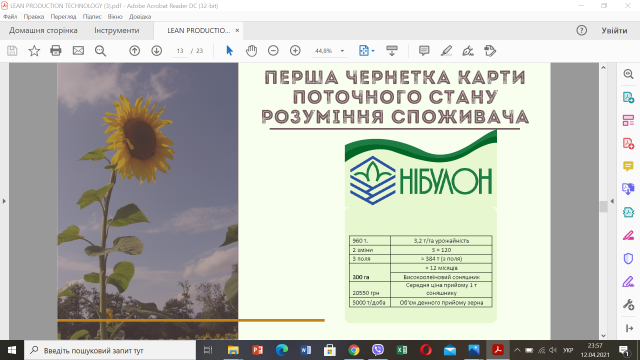Open More Tools wrench icon
The height and width of the screenshot is (360, 640).
click(x=628, y=304)
